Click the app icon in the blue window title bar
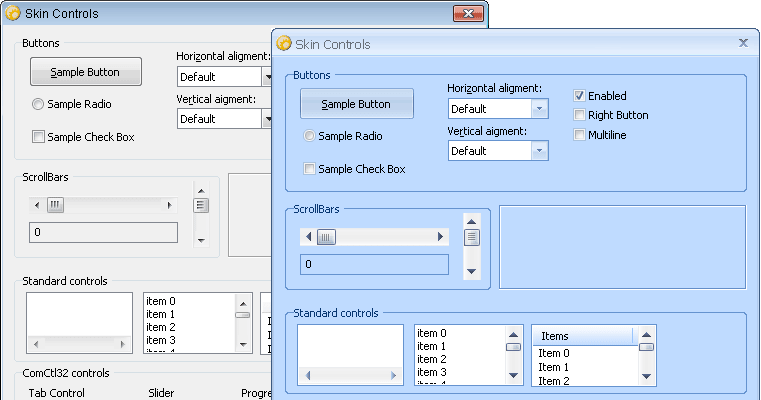The image size is (761, 400). [284, 44]
